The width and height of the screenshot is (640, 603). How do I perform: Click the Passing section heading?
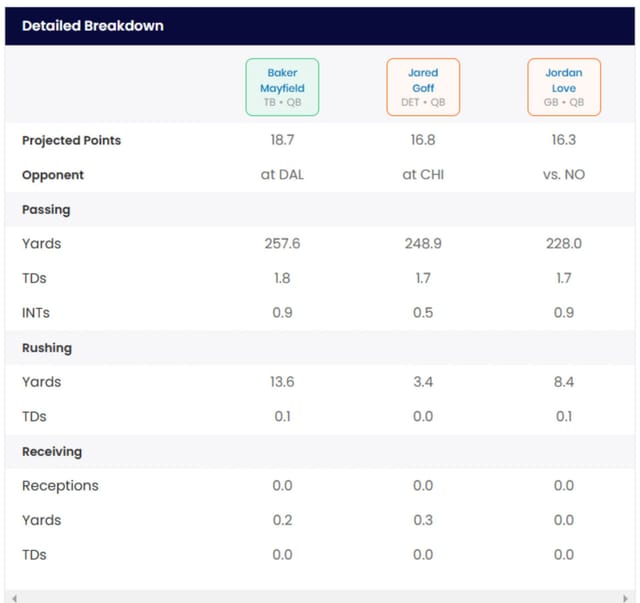[46, 209]
